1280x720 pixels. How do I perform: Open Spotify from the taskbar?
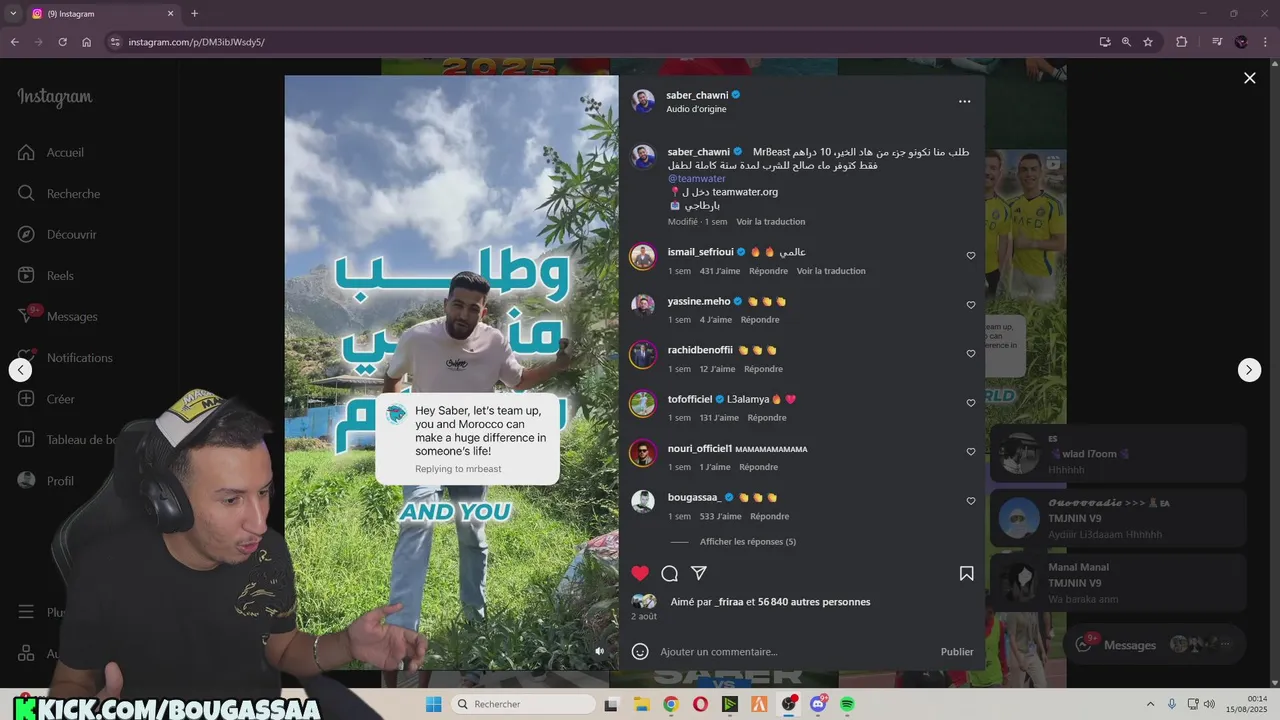click(x=847, y=704)
